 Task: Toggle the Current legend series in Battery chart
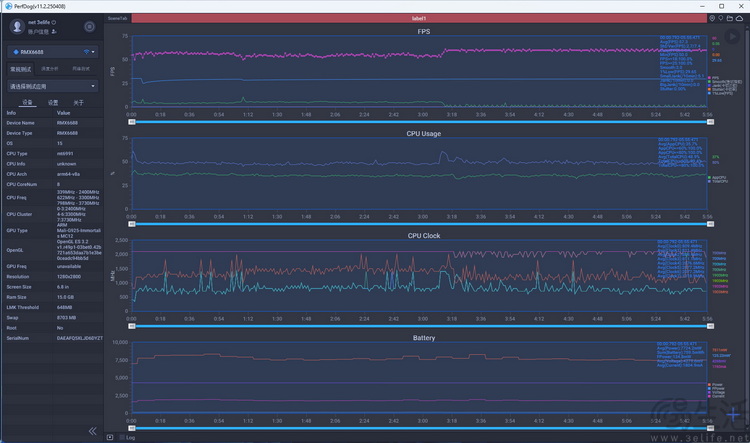(x=717, y=396)
